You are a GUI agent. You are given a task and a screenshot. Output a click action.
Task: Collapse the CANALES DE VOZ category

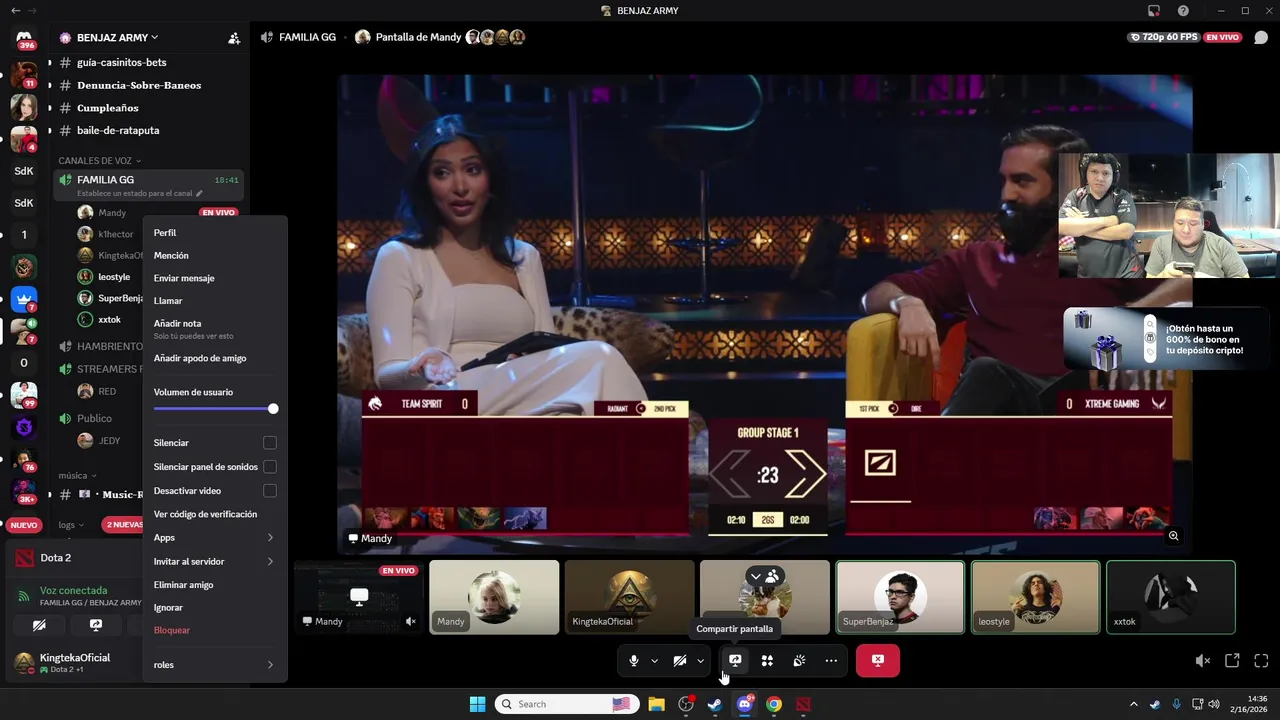(99, 160)
